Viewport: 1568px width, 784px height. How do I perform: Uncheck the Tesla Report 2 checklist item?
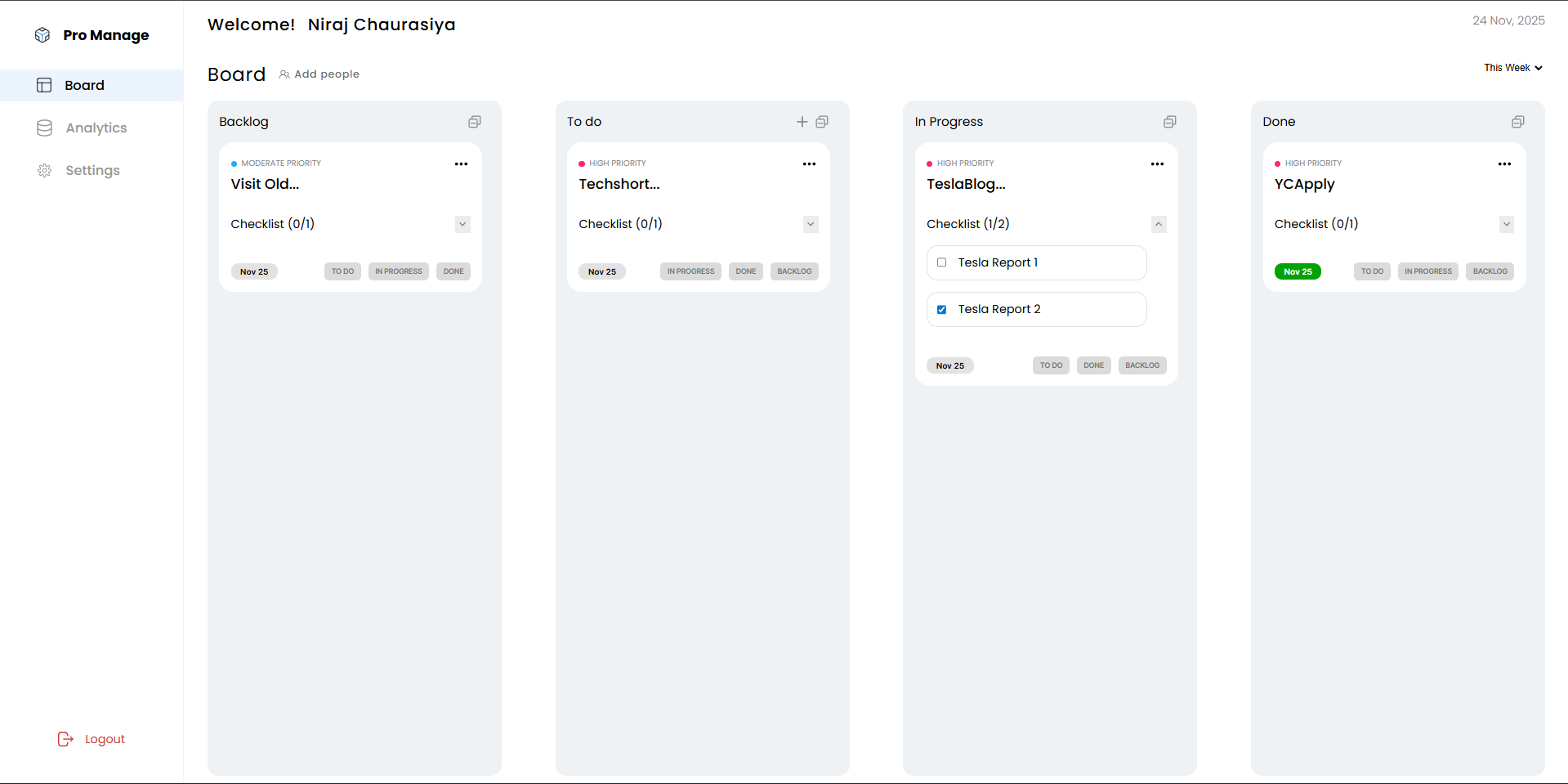point(941,309)
